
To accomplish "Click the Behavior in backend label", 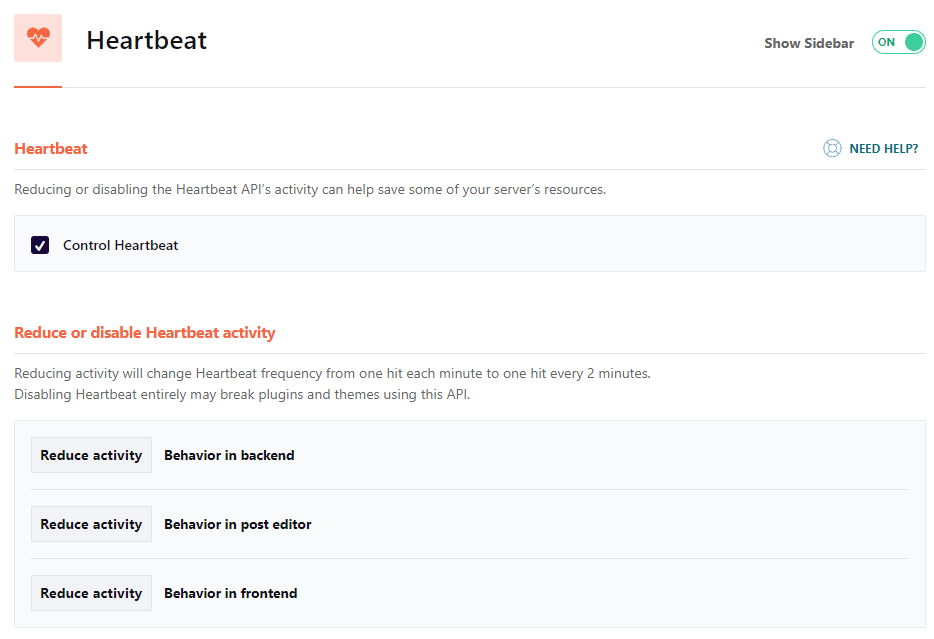I will (229, 454).
